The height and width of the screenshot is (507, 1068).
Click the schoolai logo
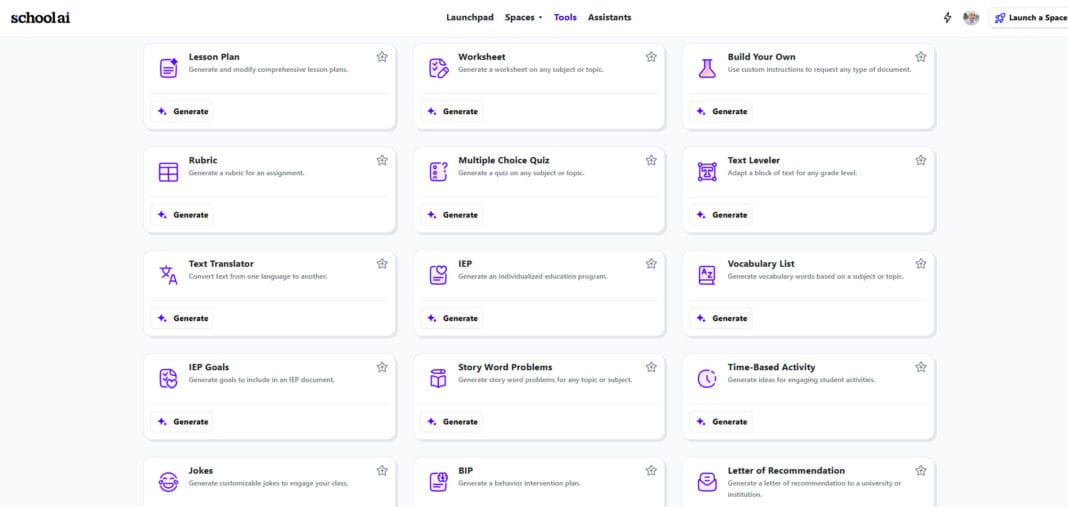click(41, 17)
